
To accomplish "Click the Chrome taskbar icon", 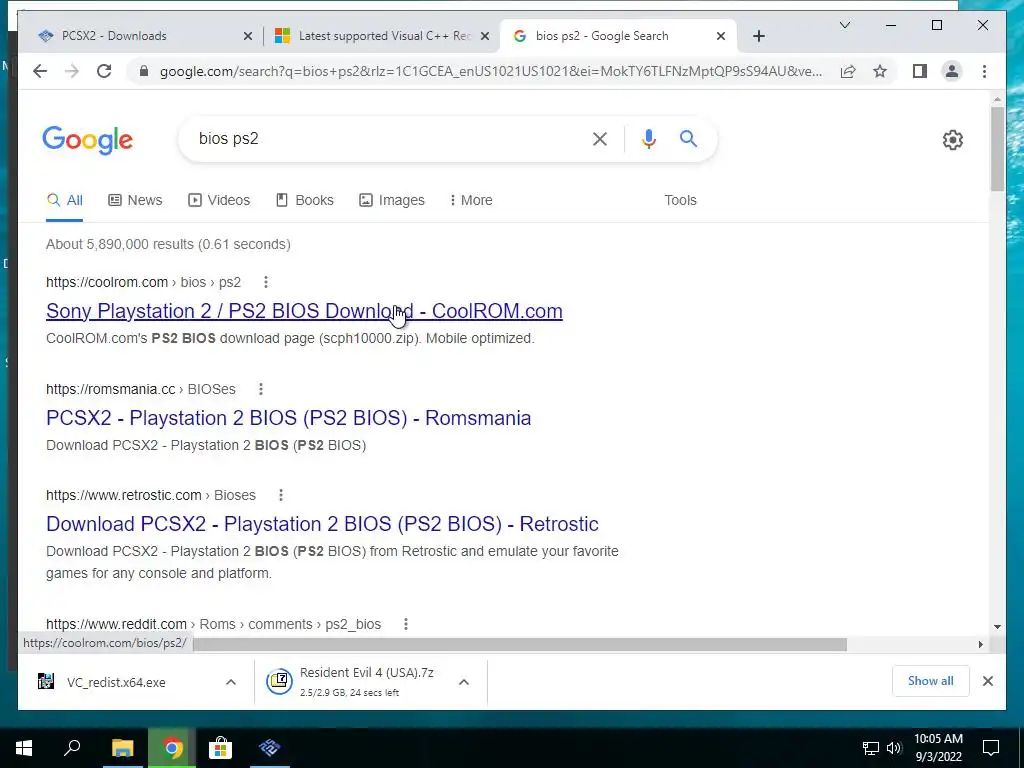I will (172, 748).
